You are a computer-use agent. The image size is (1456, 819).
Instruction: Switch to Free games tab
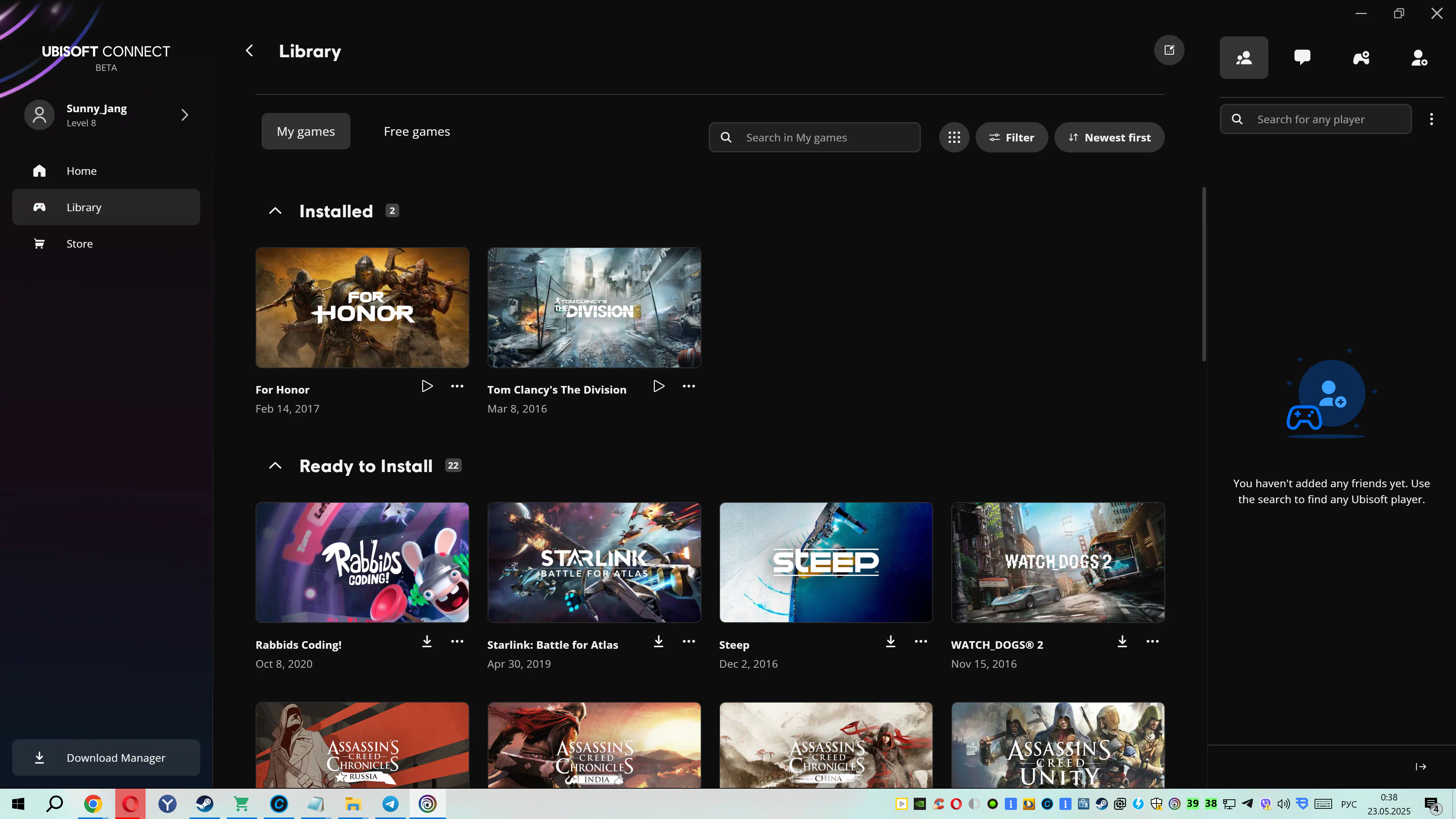(x=417, y=131)
